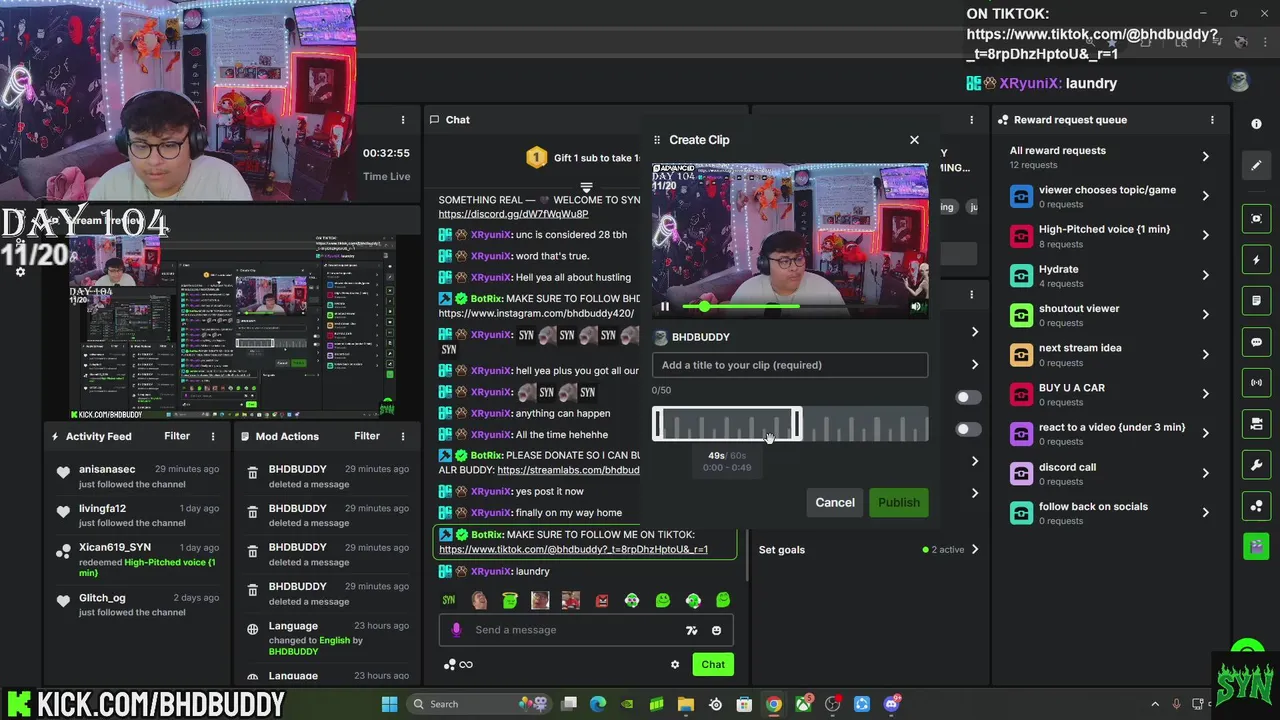Open the streamlabs donate link in chat
Screen dimensions: 1280x720
[568, 470]
